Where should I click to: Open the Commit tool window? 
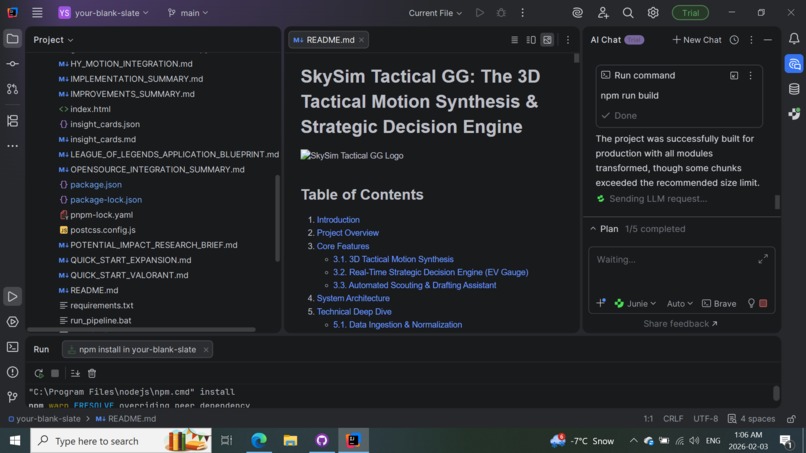coord(12,64)
